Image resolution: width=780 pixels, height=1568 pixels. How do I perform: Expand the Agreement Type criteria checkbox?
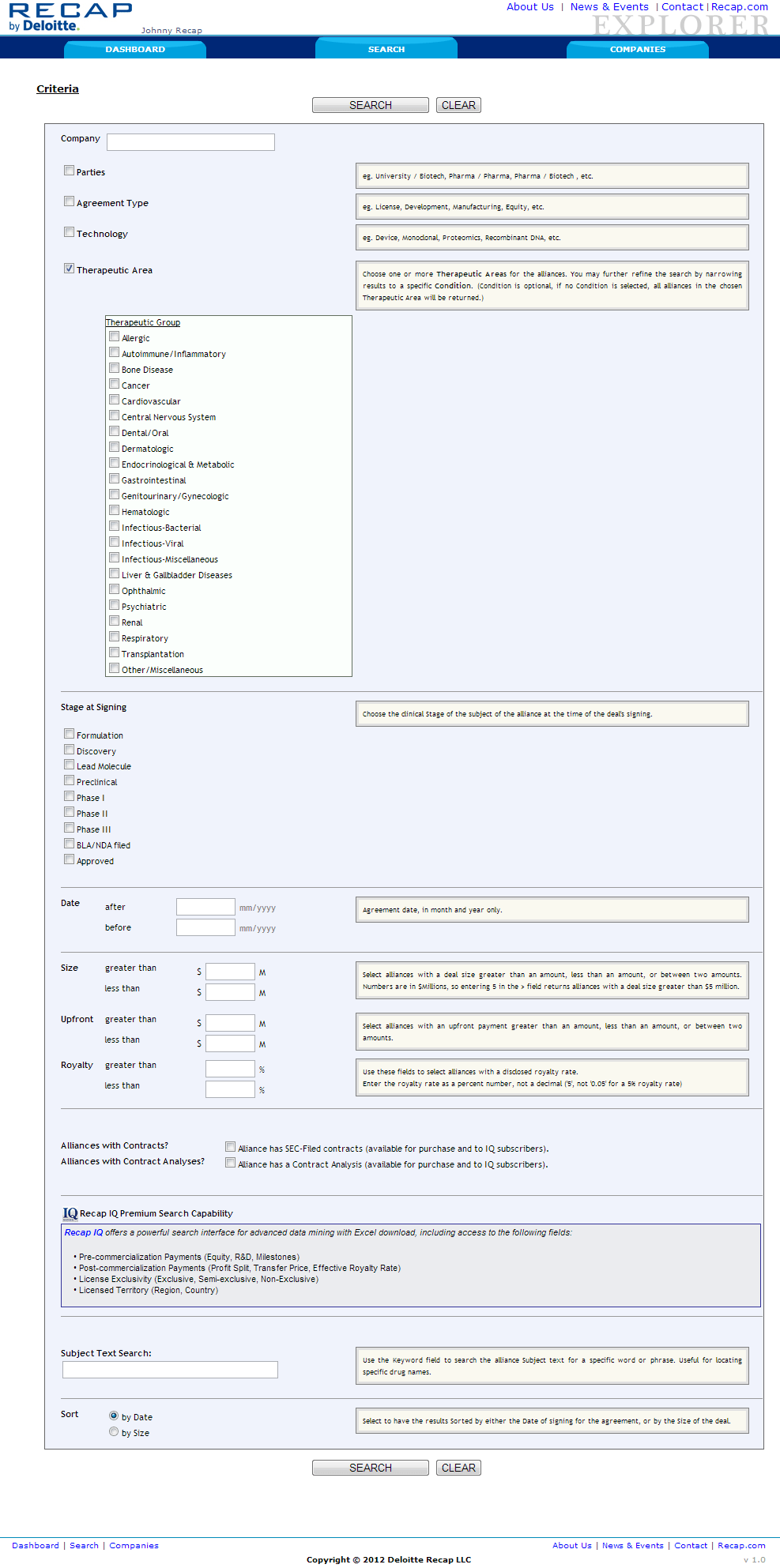point(70,201)
